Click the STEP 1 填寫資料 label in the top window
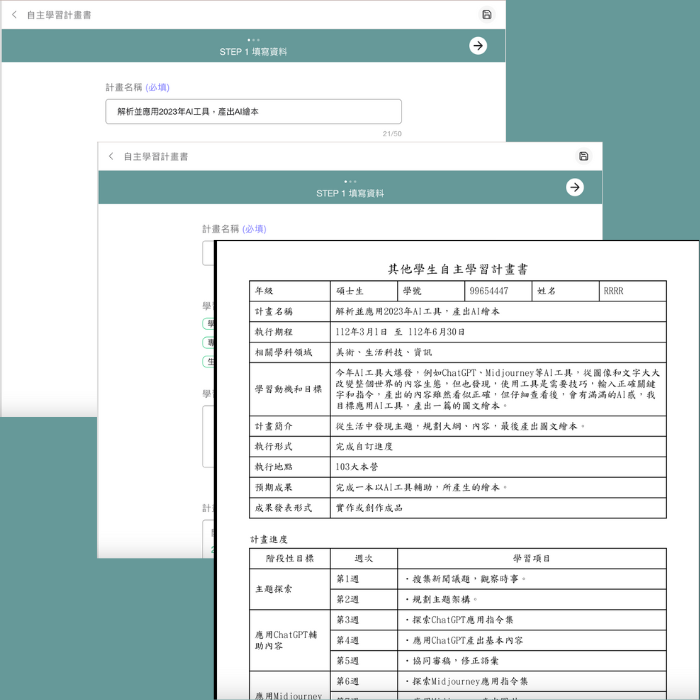700x700 pixels. [x=253, y=52]
